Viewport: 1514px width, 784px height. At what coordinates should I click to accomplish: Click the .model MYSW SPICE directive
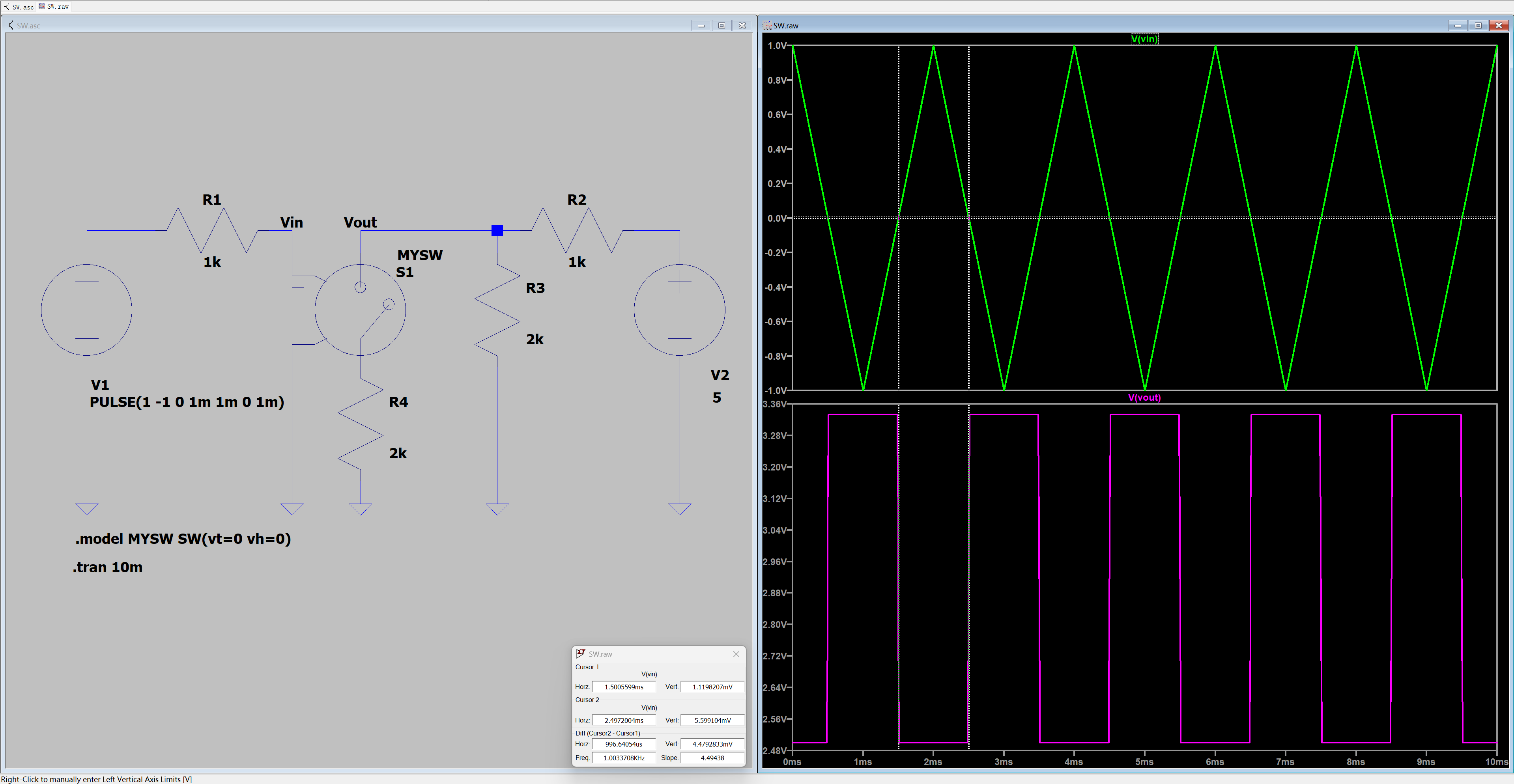183,539
